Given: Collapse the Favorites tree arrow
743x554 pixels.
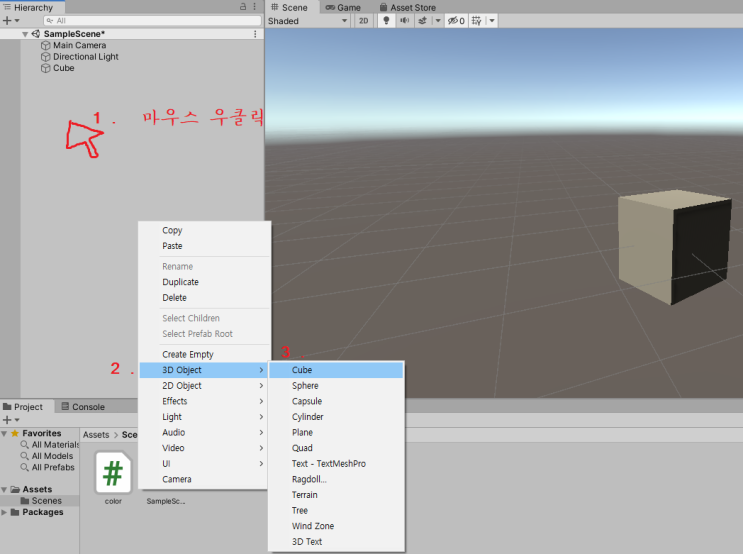Looking at the screenshot, I should (4, 434).
